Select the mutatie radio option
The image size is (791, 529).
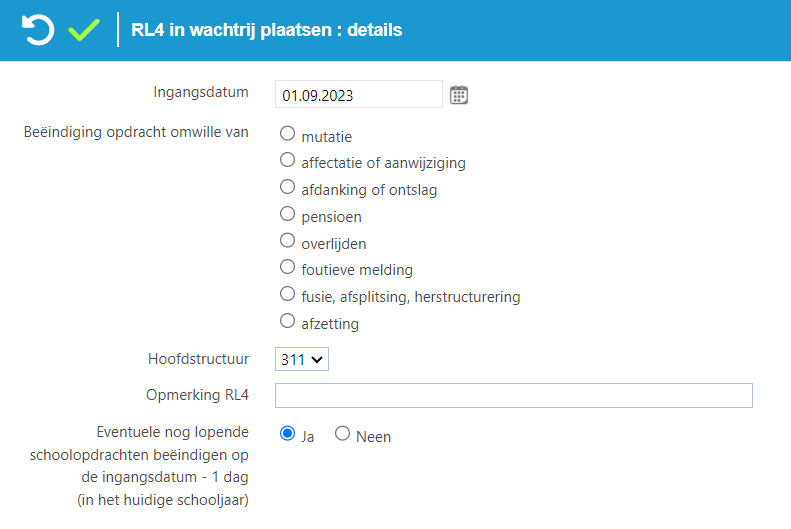click(x=288, y=133)
